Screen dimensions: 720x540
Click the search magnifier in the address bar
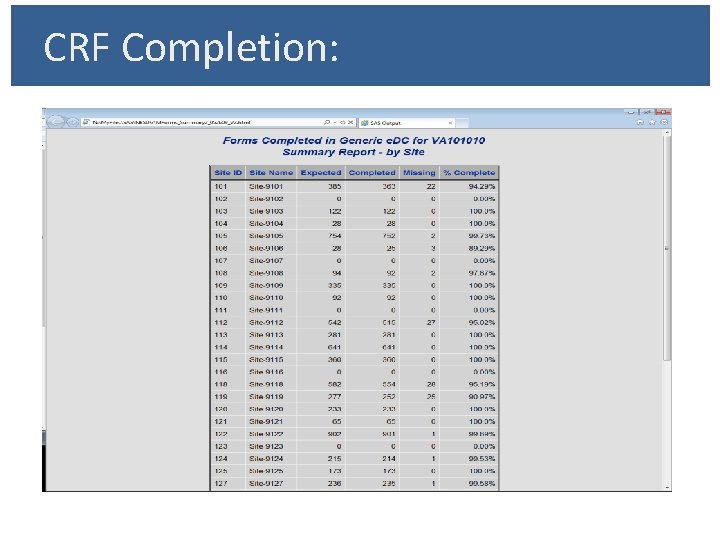pos(327,122)
